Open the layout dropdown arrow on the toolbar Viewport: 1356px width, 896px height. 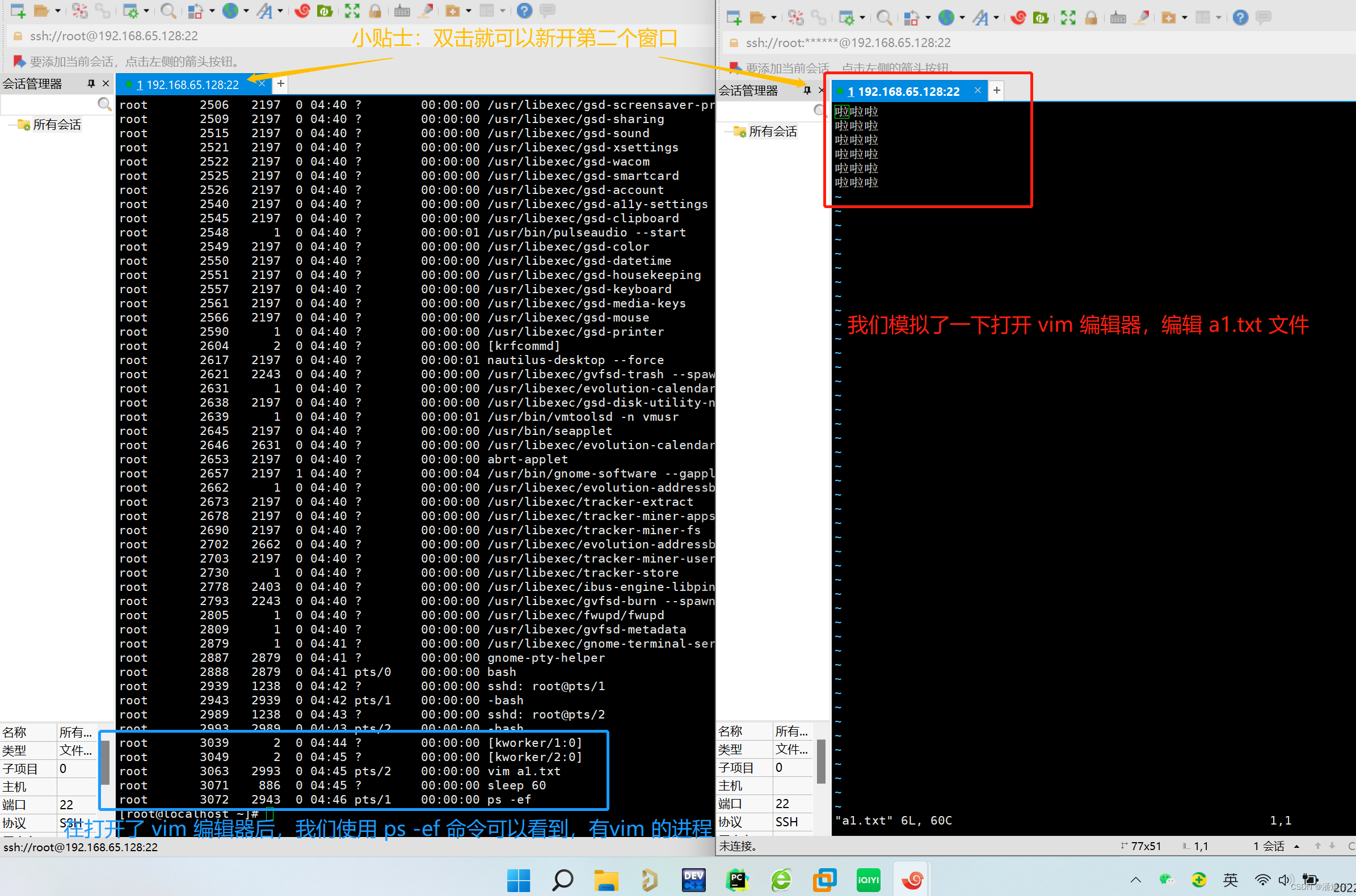503,10
